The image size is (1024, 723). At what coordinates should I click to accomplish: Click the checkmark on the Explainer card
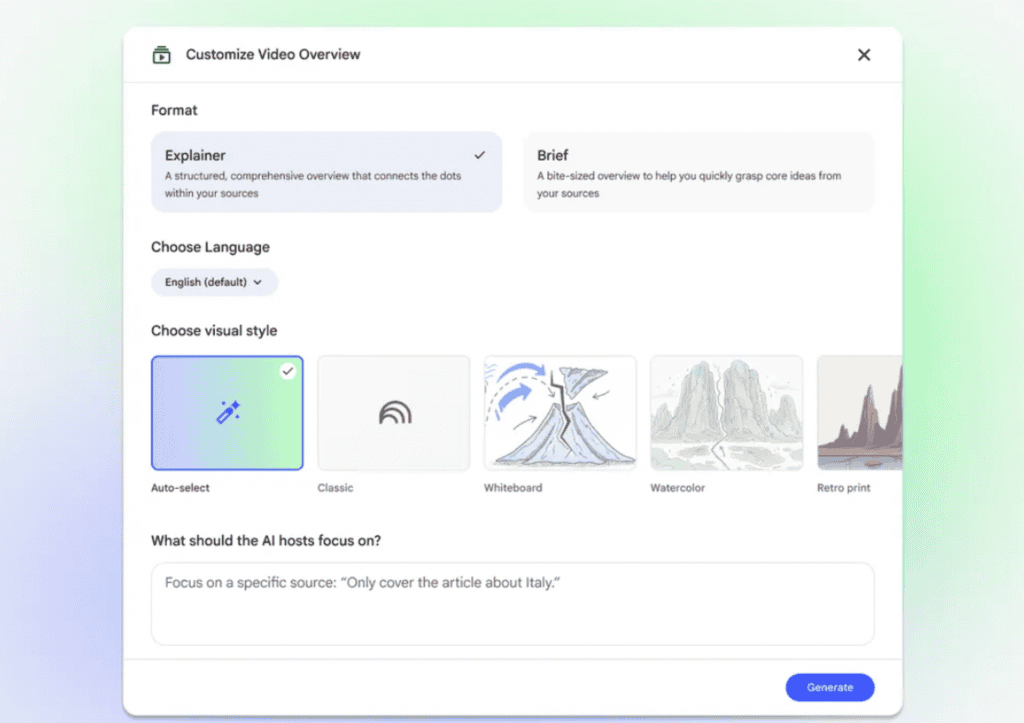tap(480, 155)
